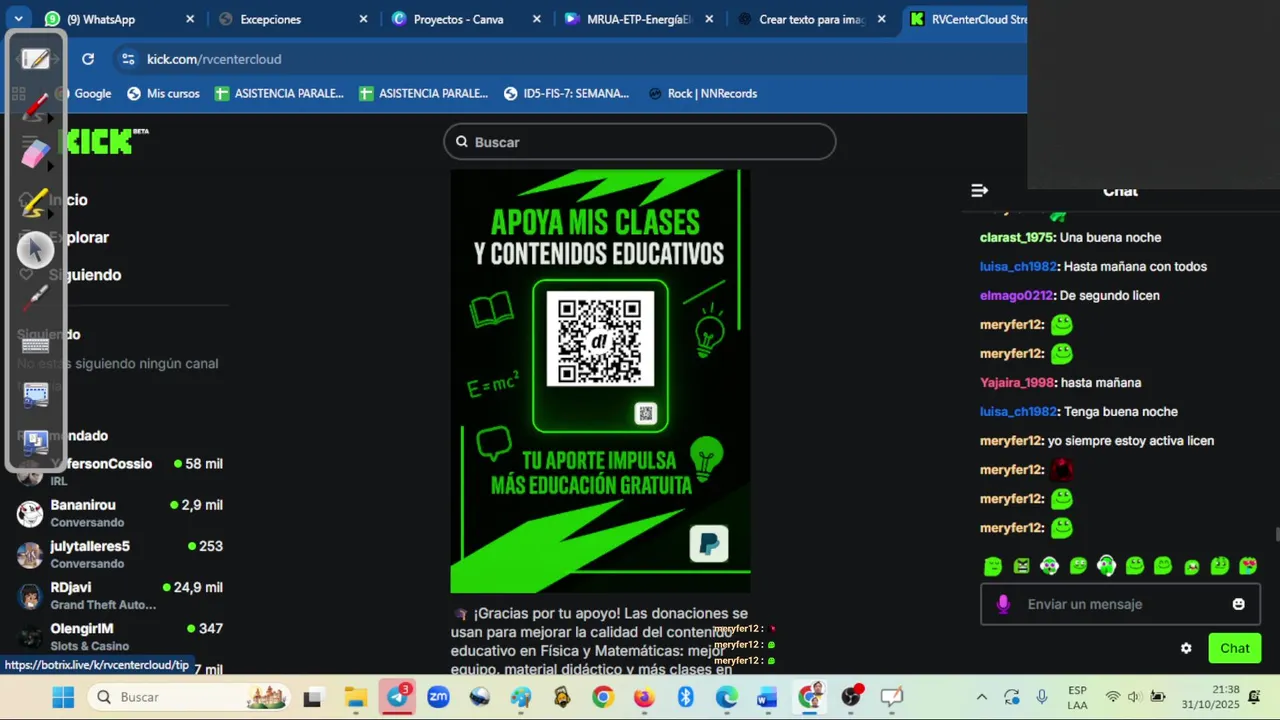Switch to the Proyectos - Canva tab
Image resolution: width=1280 pixels, height=720 pixels.
pos(466,19)
